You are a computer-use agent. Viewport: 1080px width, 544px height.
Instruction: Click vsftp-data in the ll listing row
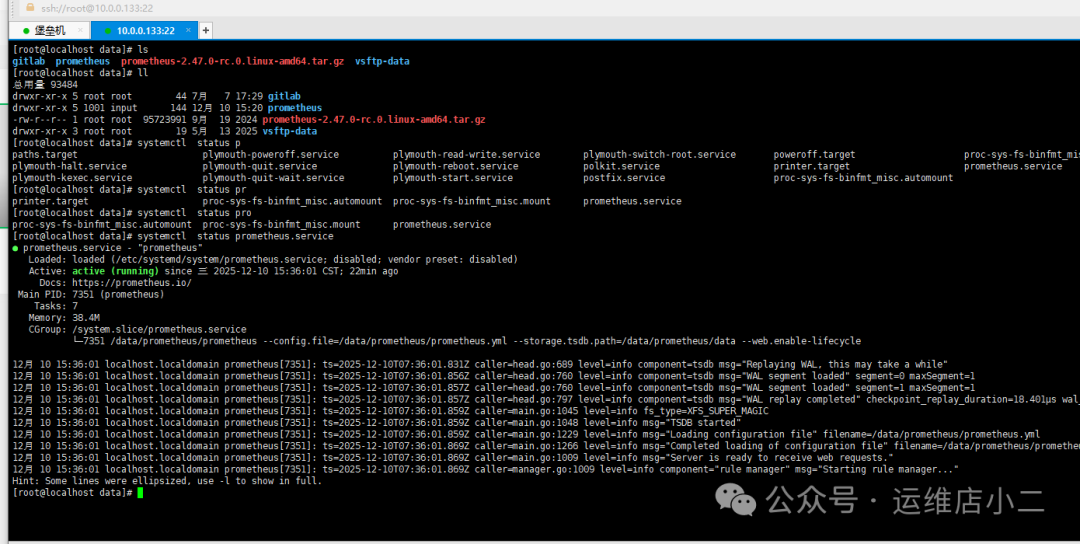[289, 132]
